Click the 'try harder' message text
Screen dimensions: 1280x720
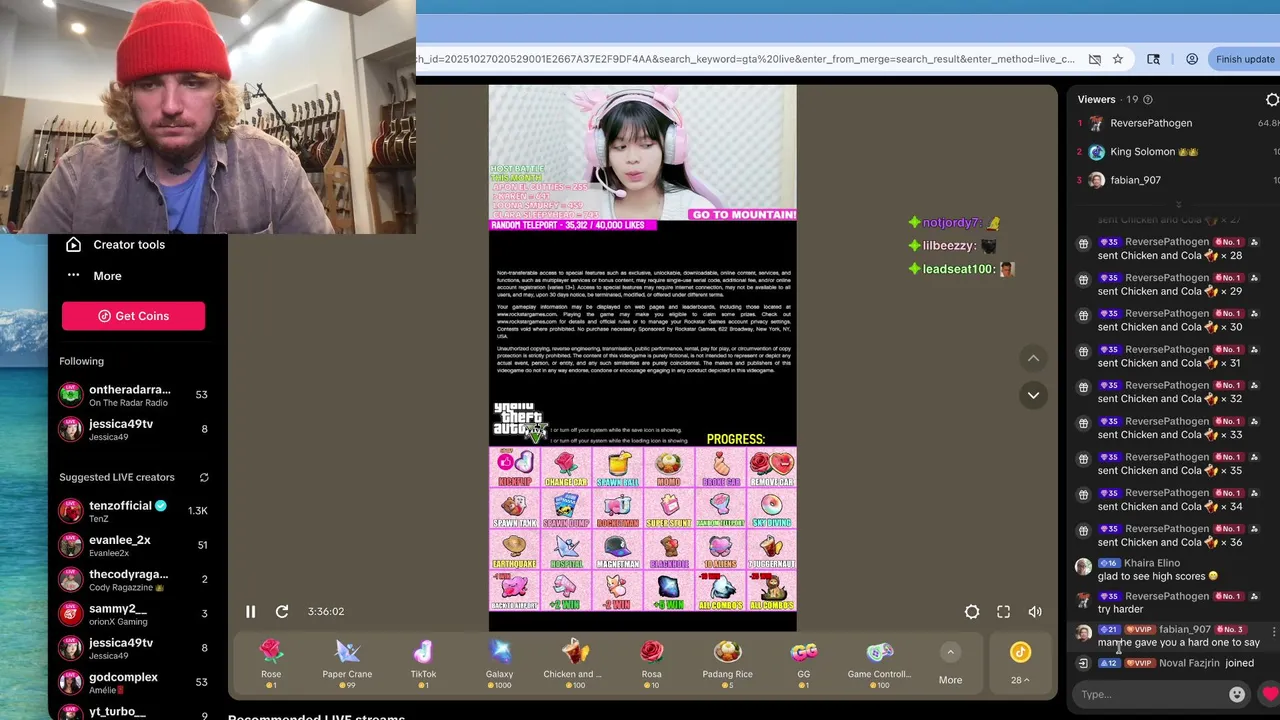click(x=1118, y=609)
